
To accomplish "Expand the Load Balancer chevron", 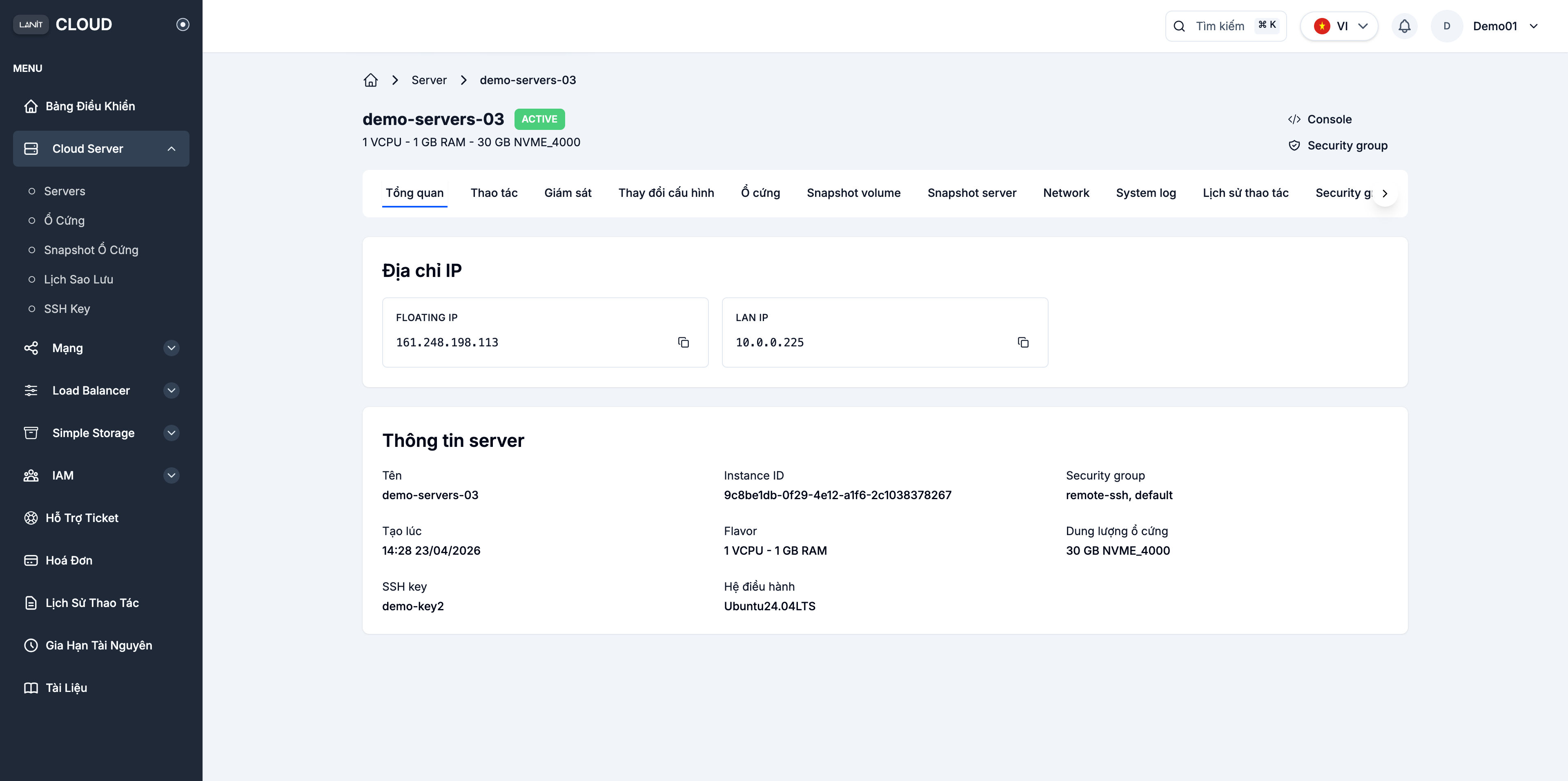I will click(171, 391).
